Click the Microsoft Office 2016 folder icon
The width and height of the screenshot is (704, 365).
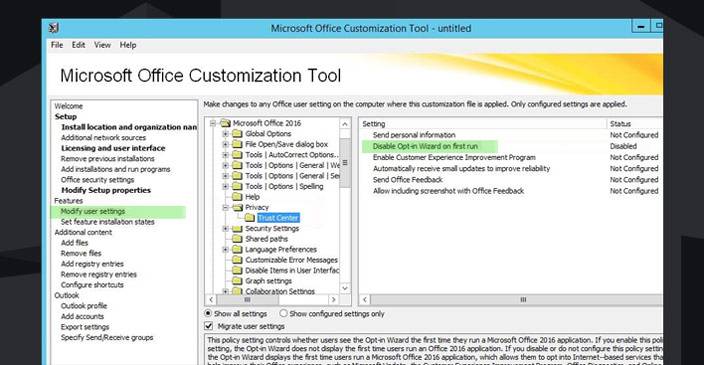click(225, 123)
